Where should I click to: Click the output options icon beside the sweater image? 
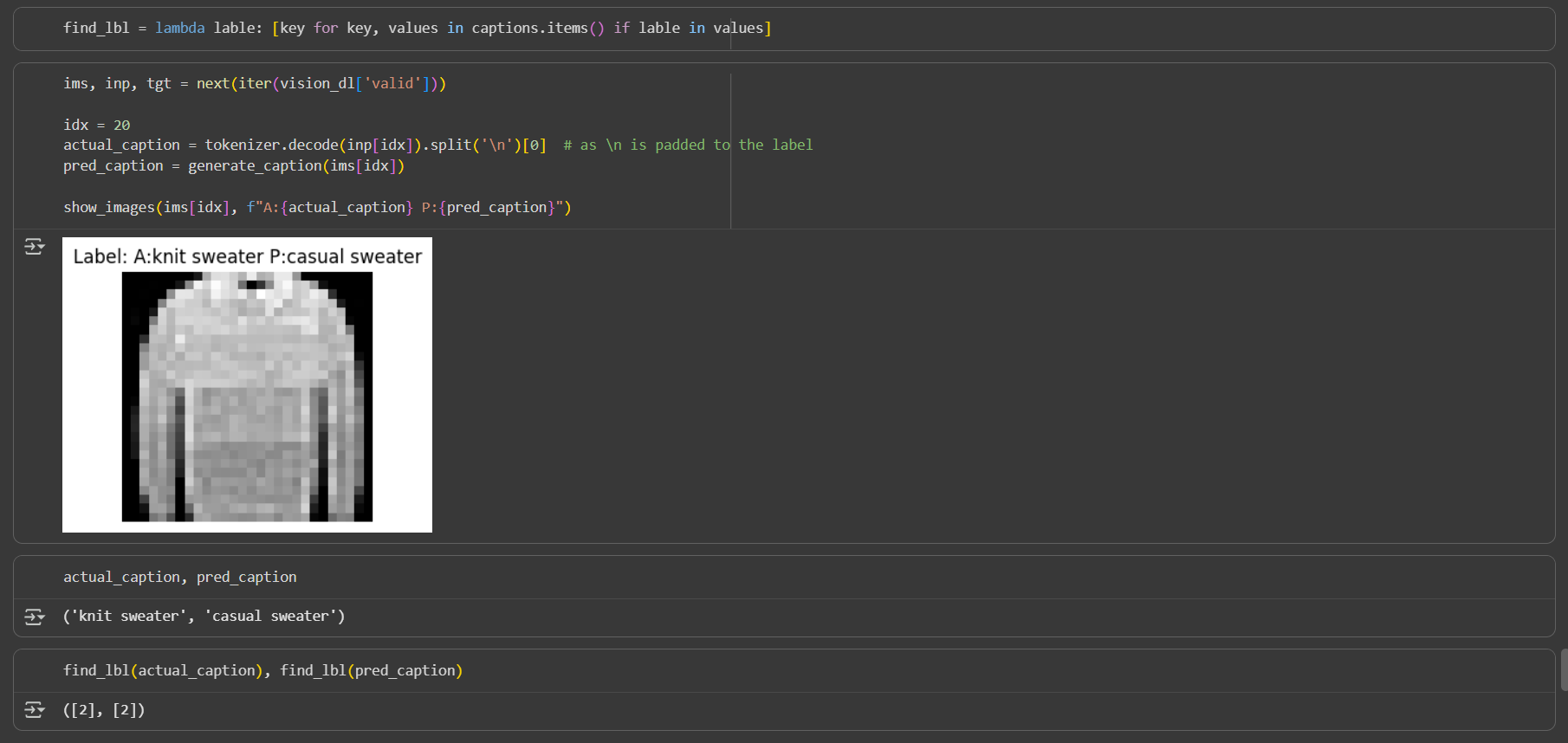pos(35,247)
